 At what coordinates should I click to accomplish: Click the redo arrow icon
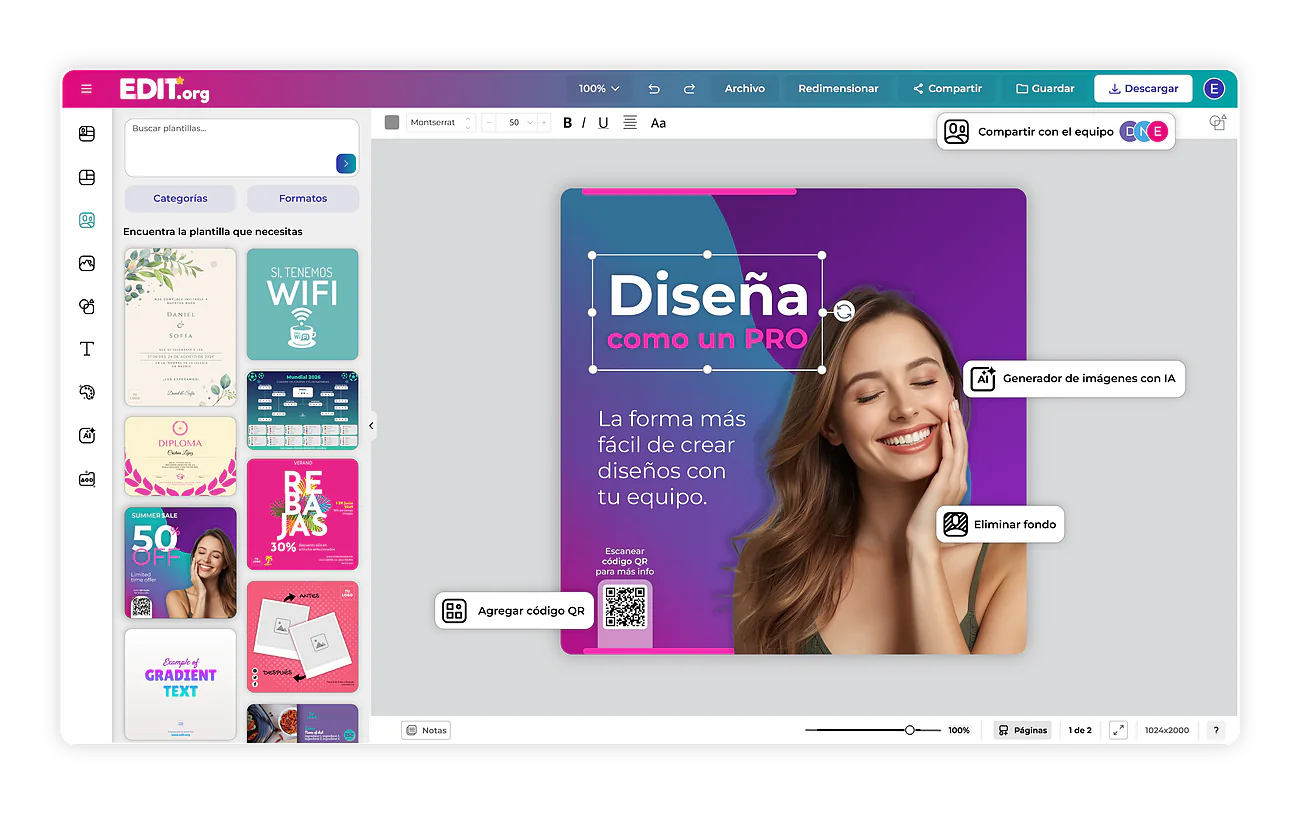tap(689, 89)
